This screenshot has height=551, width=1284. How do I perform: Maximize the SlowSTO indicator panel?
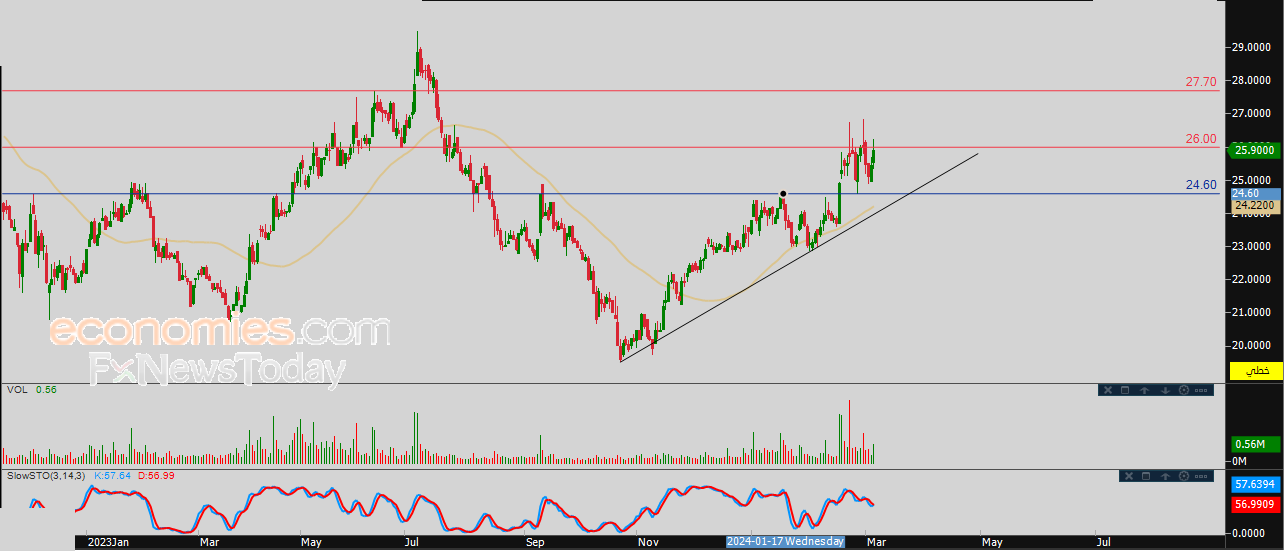[1146, 476]
